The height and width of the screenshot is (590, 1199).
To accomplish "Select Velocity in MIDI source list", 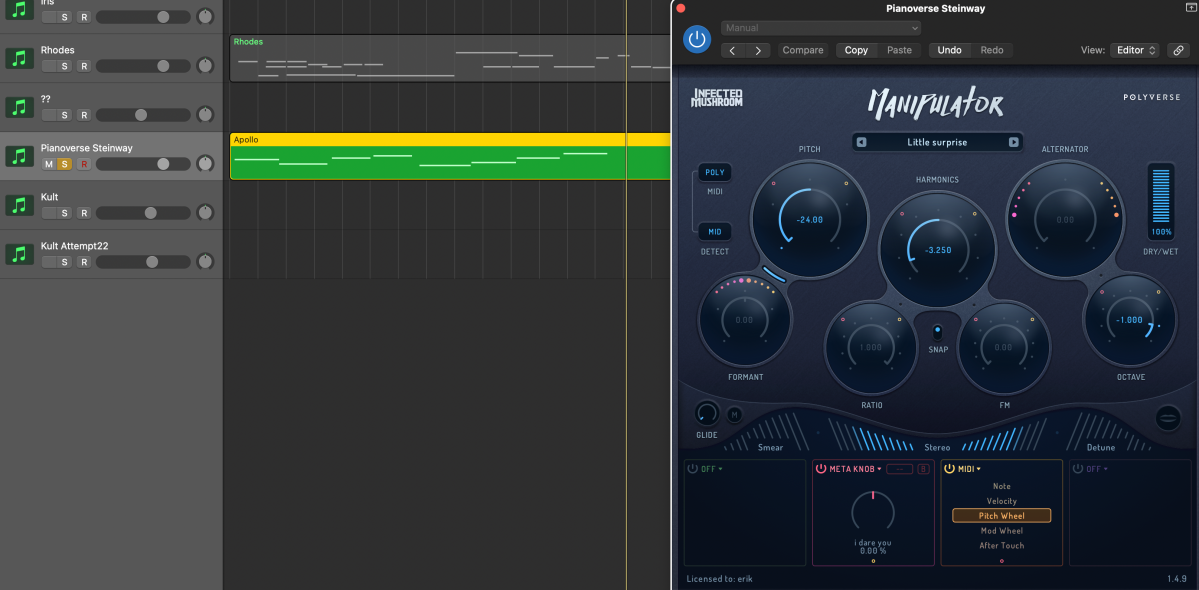I will (1001, 501).
